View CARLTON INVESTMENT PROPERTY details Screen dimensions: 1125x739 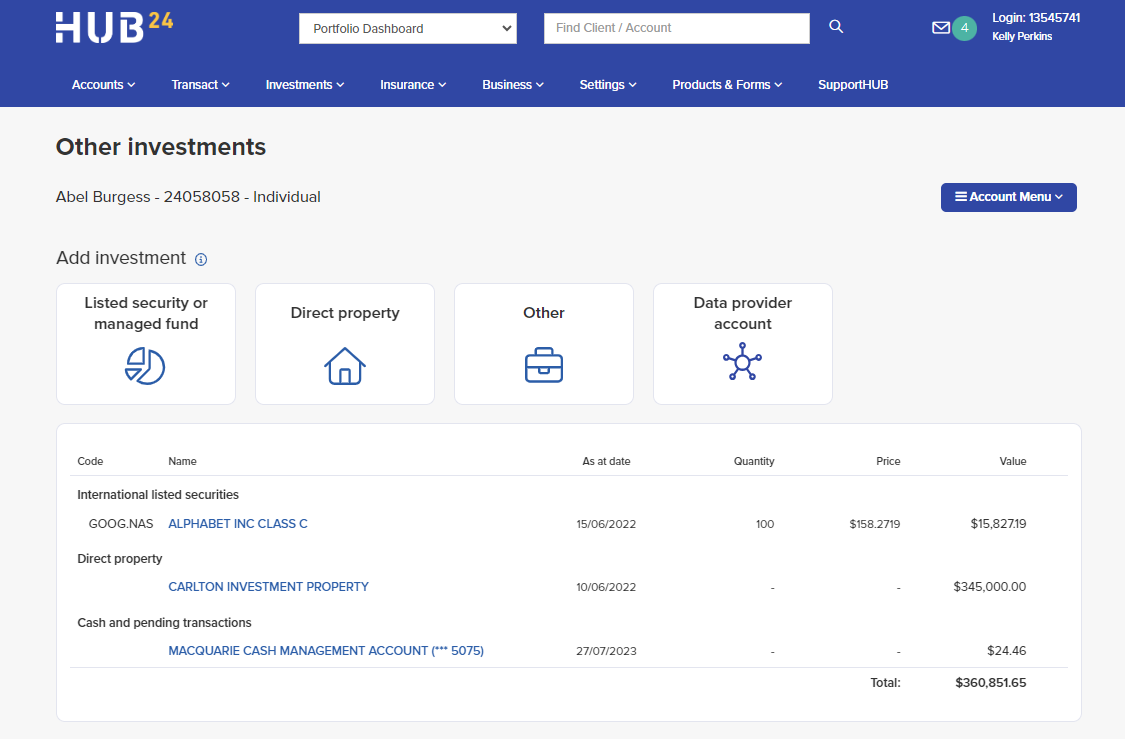[x=268, y=587]
